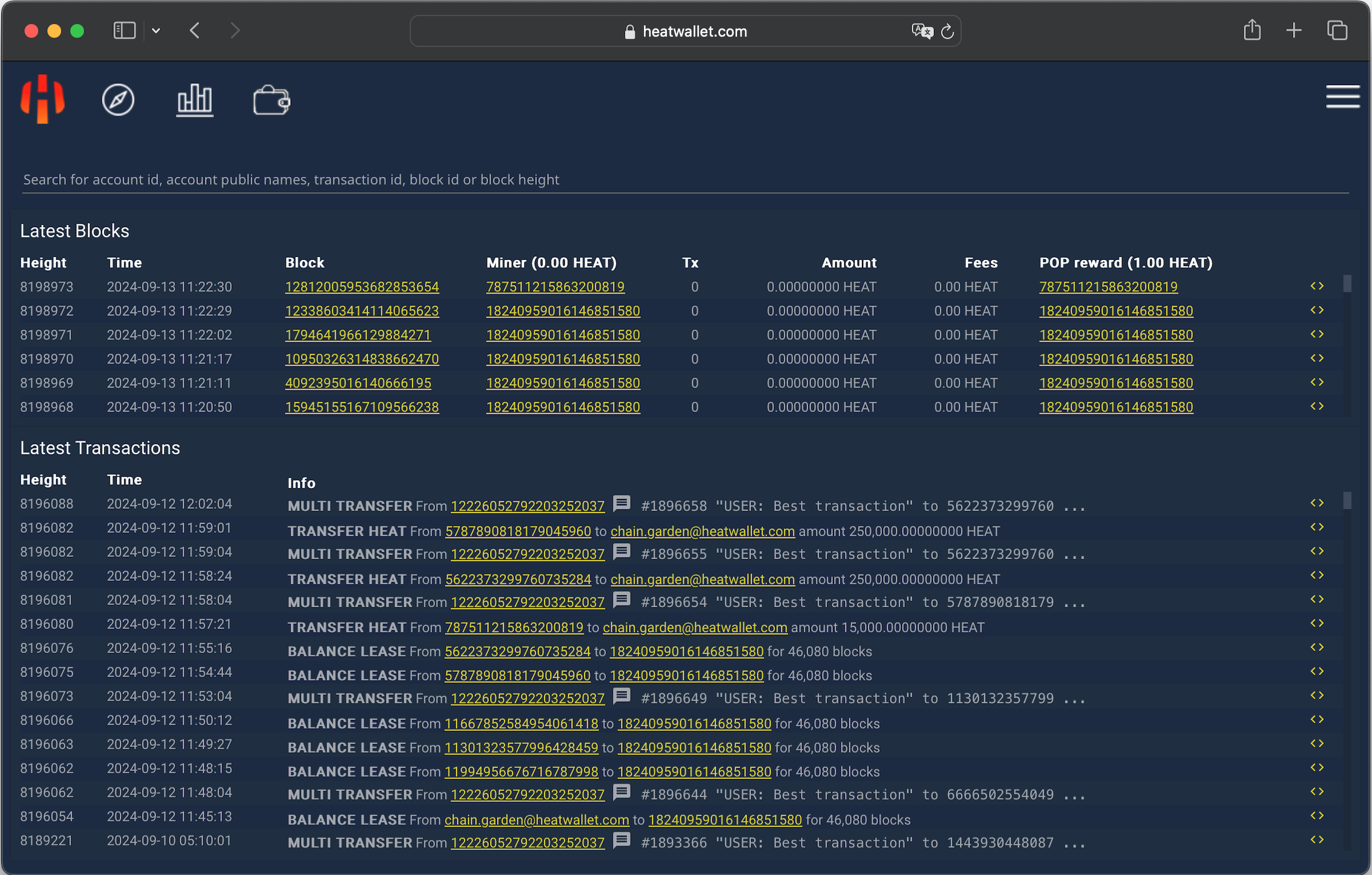Open a new tab with plus icon

(x=1294, y=31)
